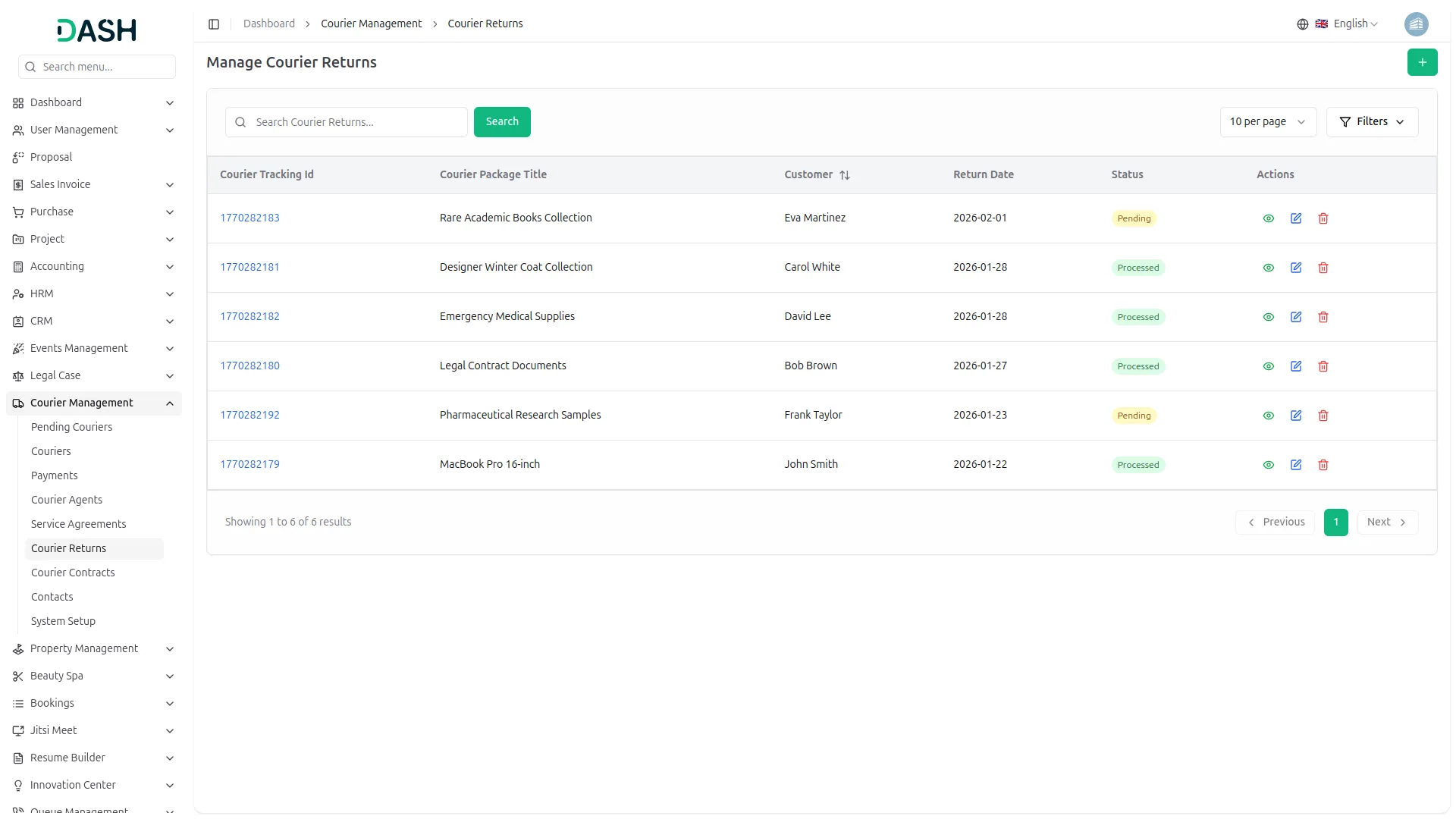View the Bob Brown return details
Screen dimensions: 1456x819
1268,366
